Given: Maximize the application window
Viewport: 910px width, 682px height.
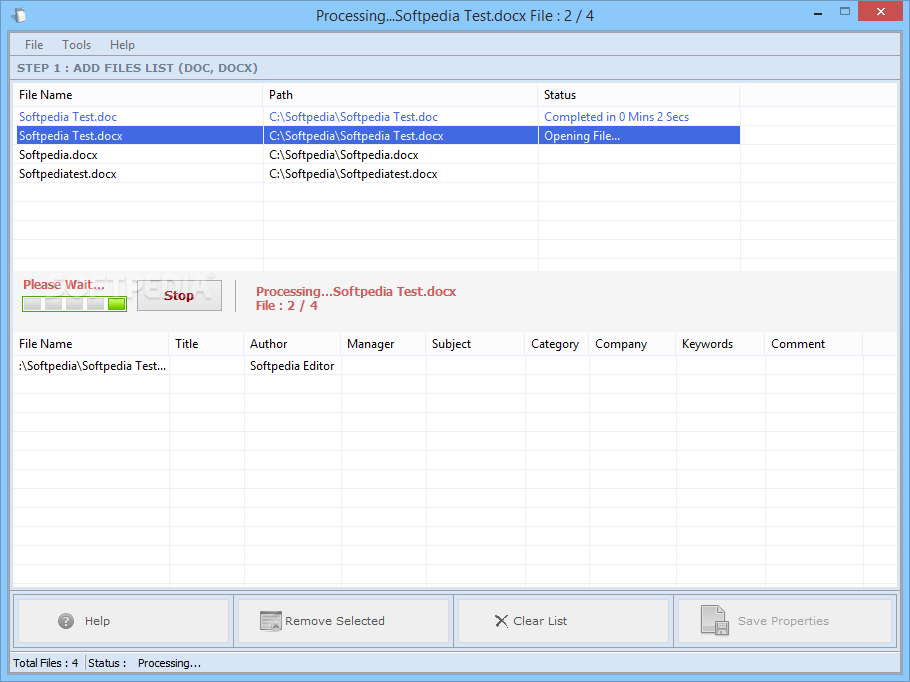Looking at the screenshot, I should click(845, 12).
